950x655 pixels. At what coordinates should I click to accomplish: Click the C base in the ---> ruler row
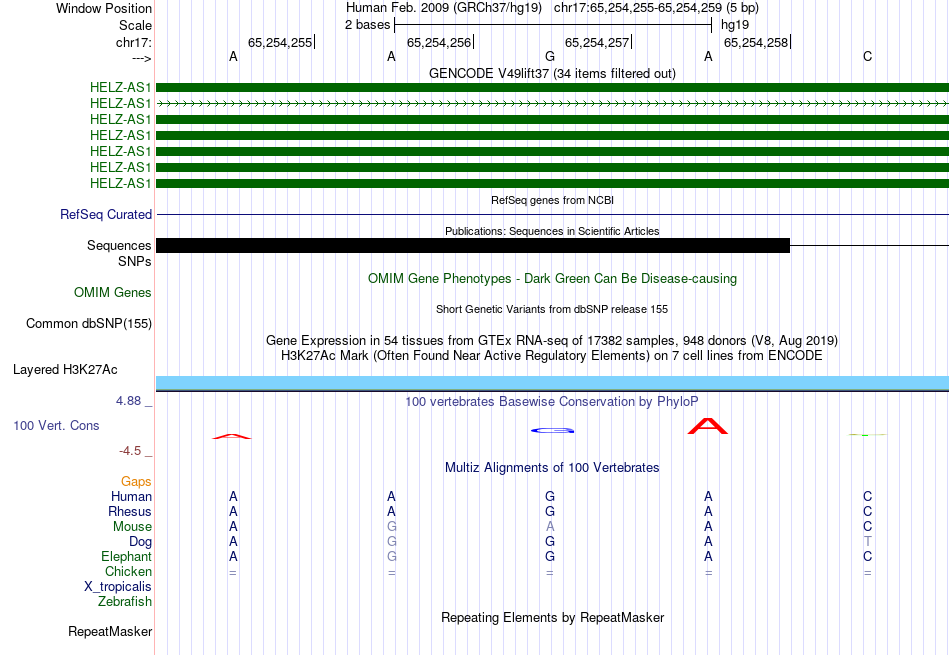coord(867,56)
